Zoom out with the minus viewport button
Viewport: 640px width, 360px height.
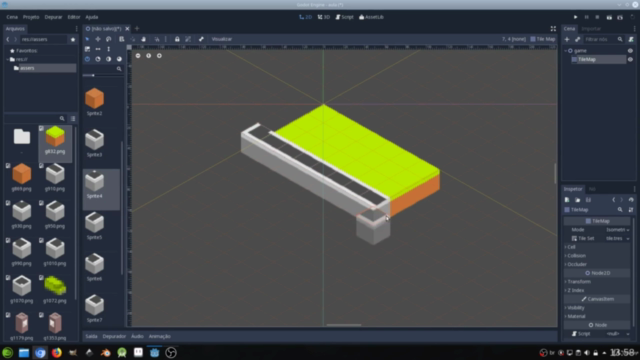click(138, 56)
